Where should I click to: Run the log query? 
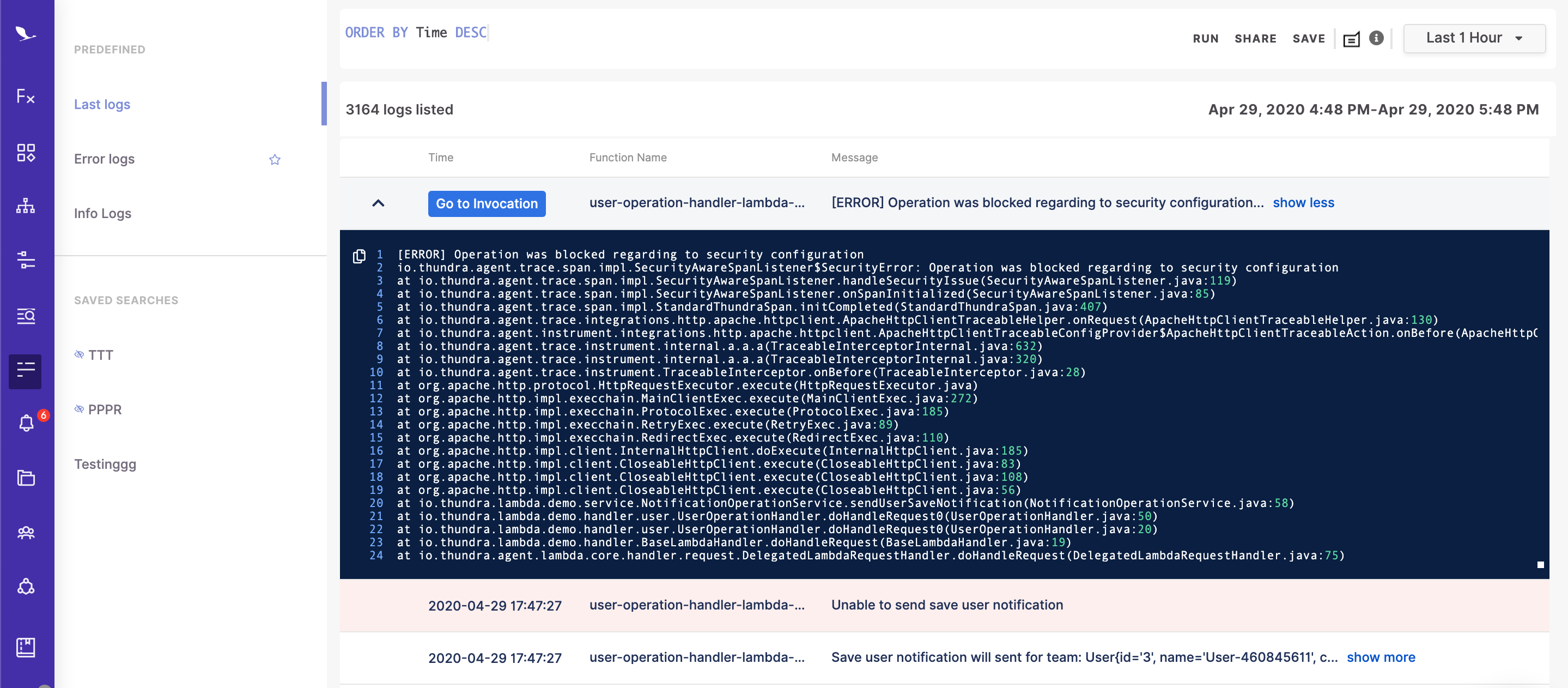(x=1205, y=39)
